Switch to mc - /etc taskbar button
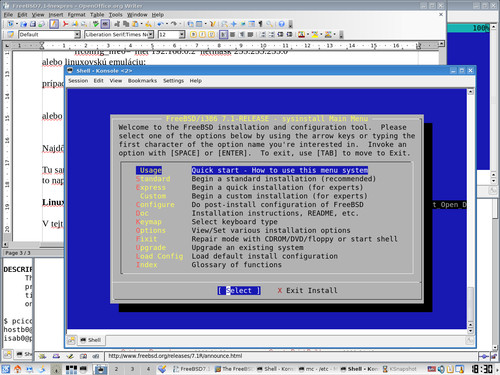The image size is (500, 375). pos(317,369)
